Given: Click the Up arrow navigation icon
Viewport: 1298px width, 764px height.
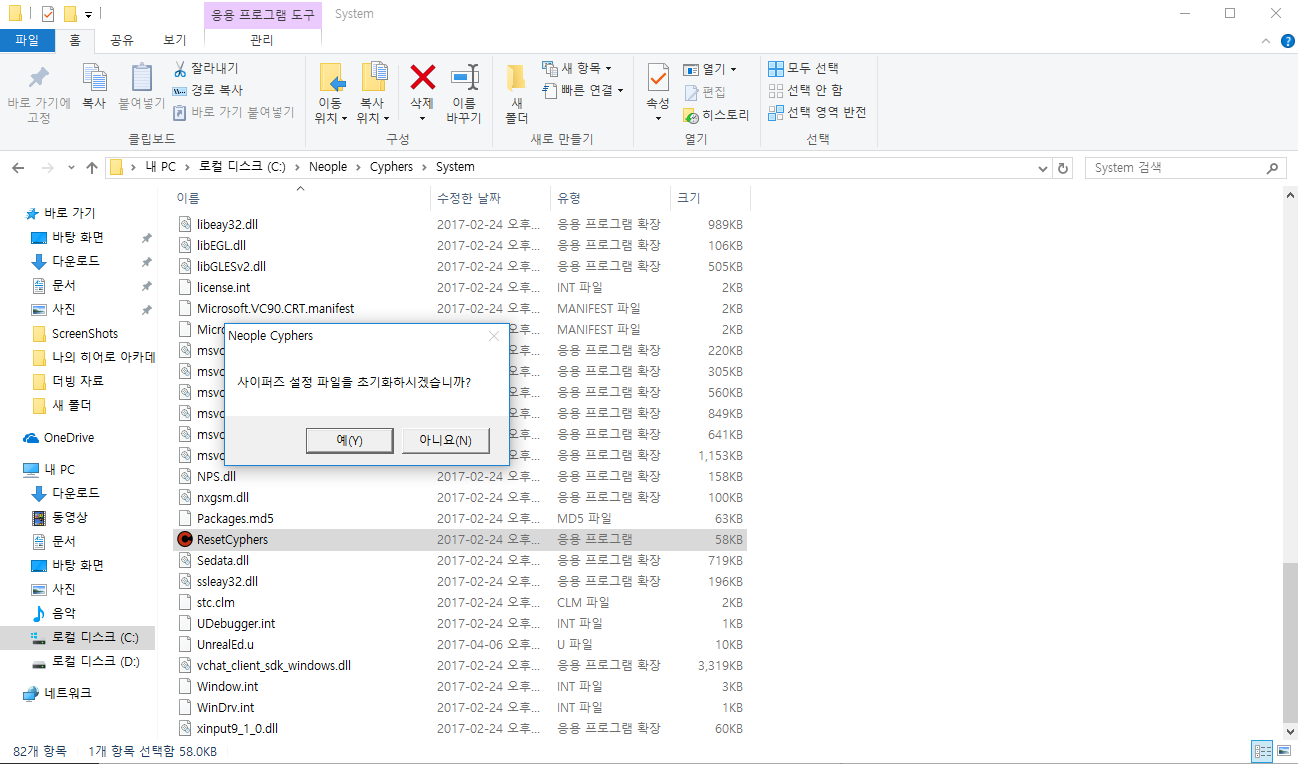Looking at the screenshot, I should 92,167.
